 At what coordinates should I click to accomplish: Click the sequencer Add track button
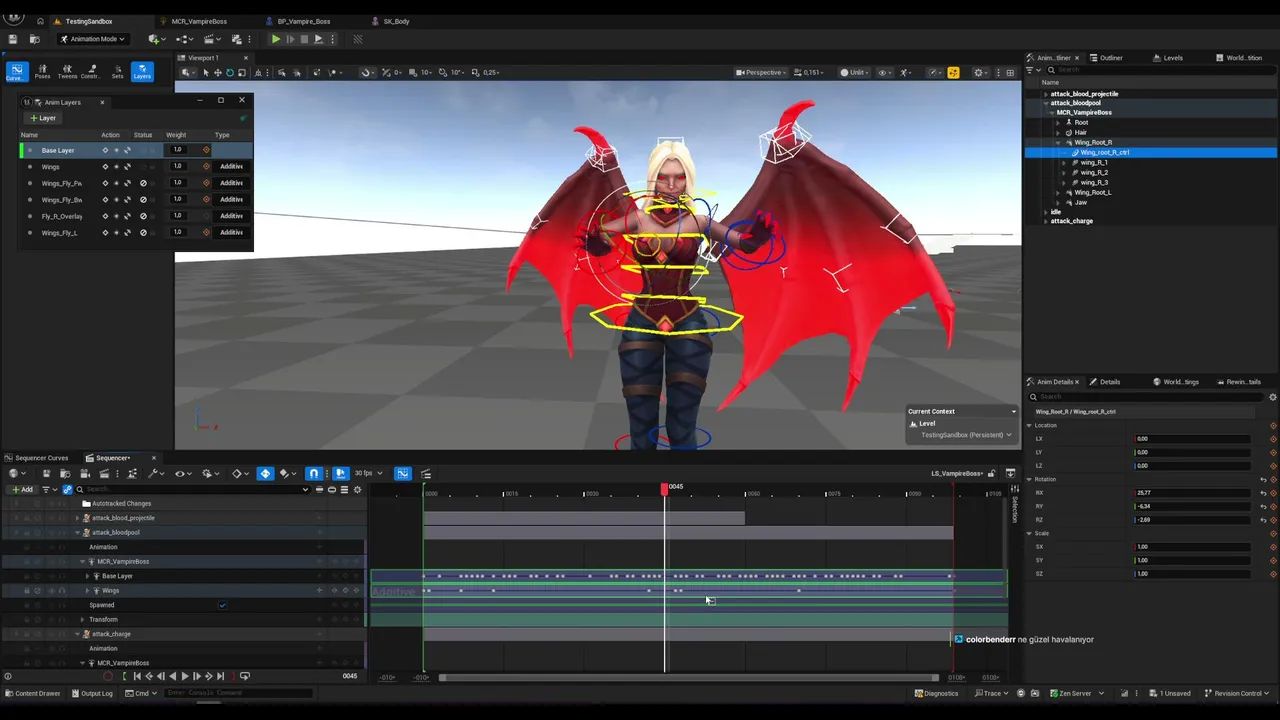click(x=22, y=489)
